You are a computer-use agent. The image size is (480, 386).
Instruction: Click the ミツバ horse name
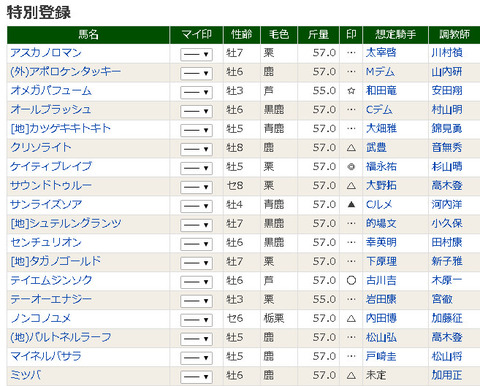pyautogui.click(x=26, y=376)
